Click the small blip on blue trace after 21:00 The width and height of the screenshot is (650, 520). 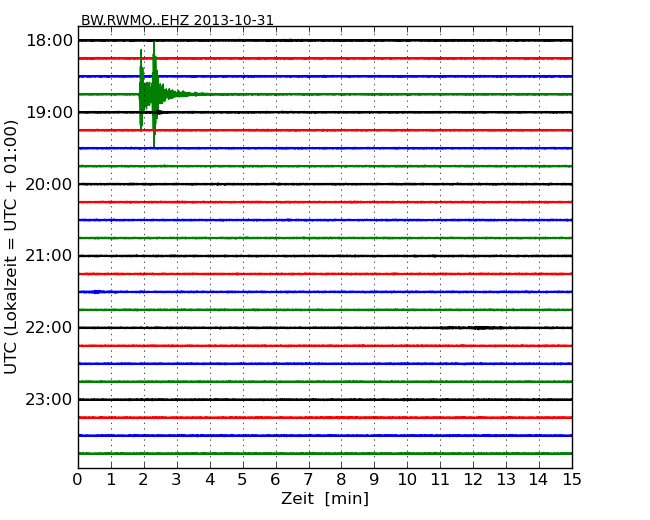[96, 292]
